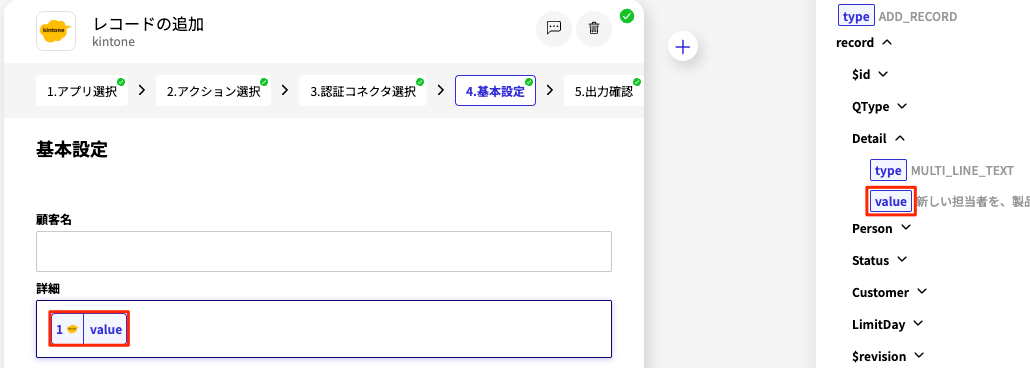This screenshot has width=1030, height=368.
Task: Go to step 2.アクション選択
Action: click(213, 91)
